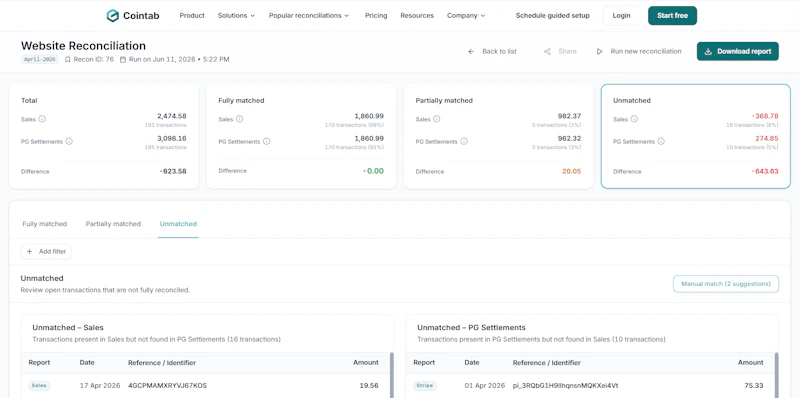Click info icon next to Unmatched Sales
Viewport: 800px width, 398px height.
point(634,119)
